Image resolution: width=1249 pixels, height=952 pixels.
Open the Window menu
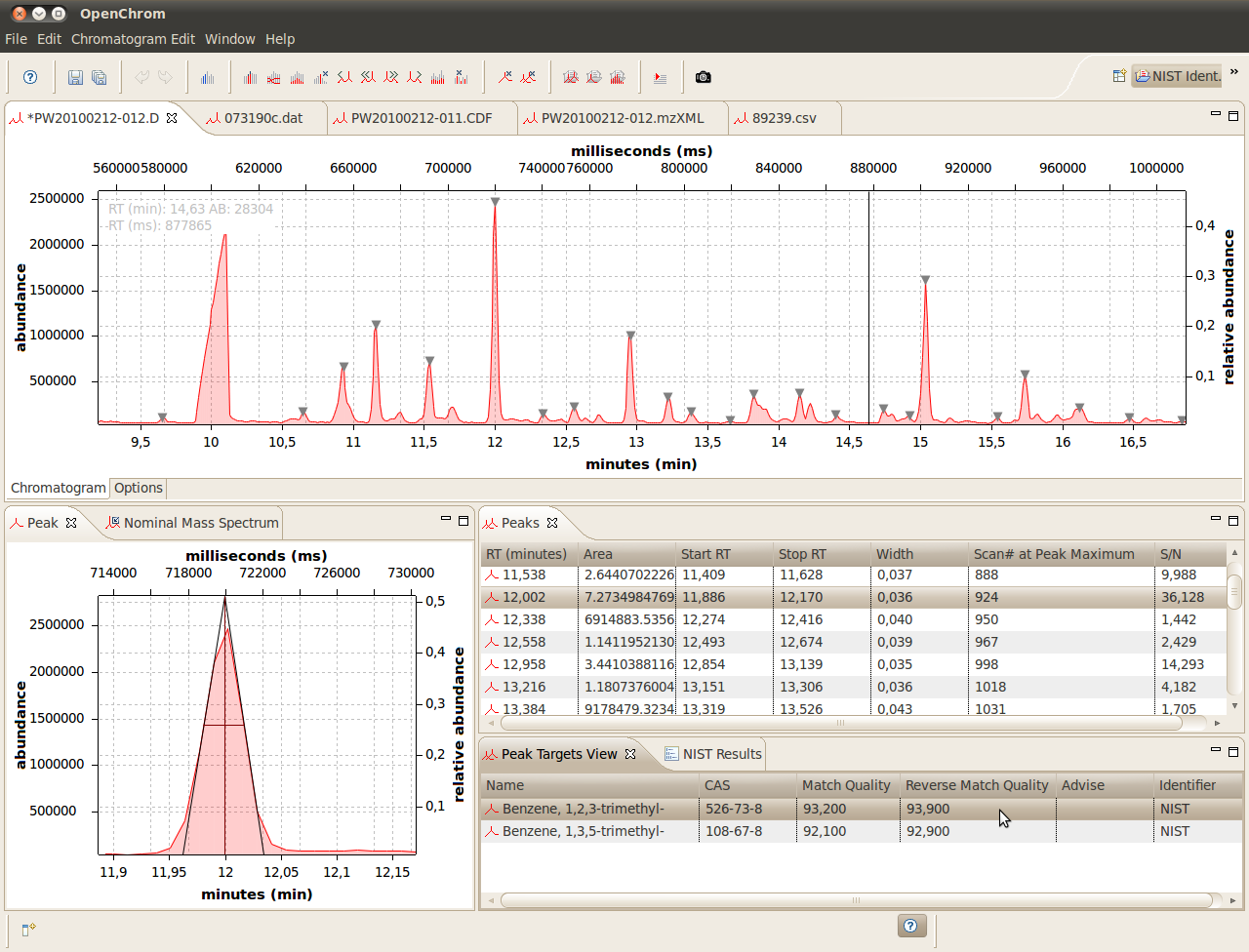229,39
